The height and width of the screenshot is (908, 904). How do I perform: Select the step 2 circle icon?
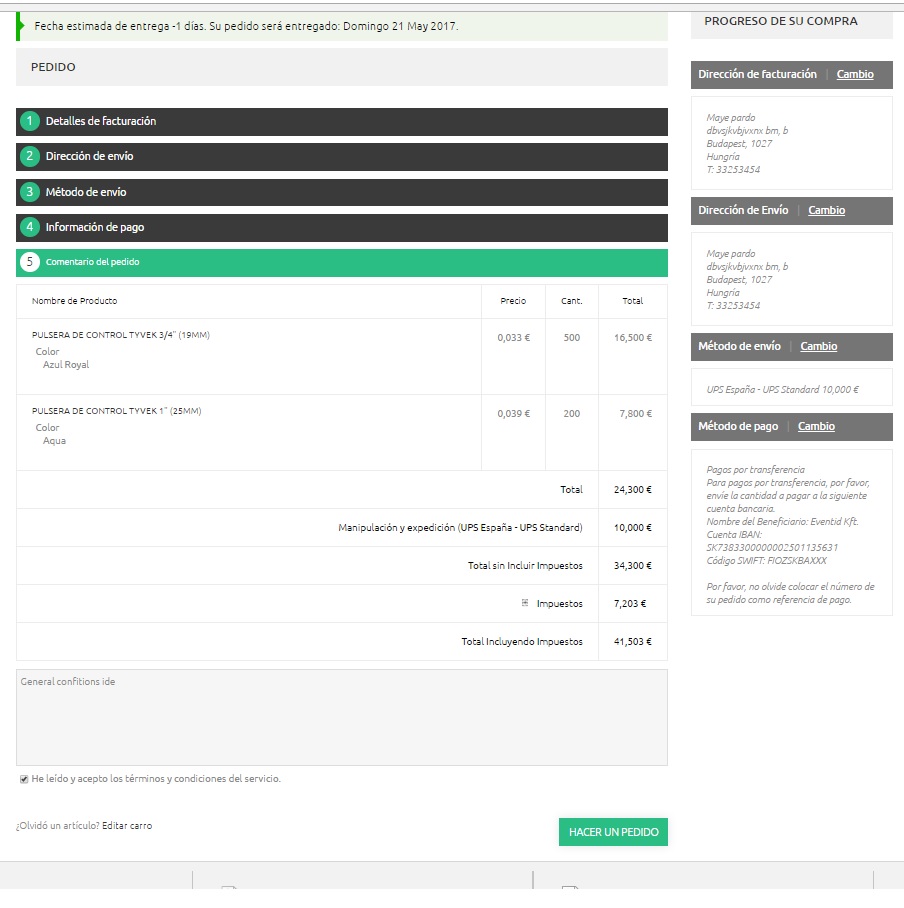coord(30,156)
